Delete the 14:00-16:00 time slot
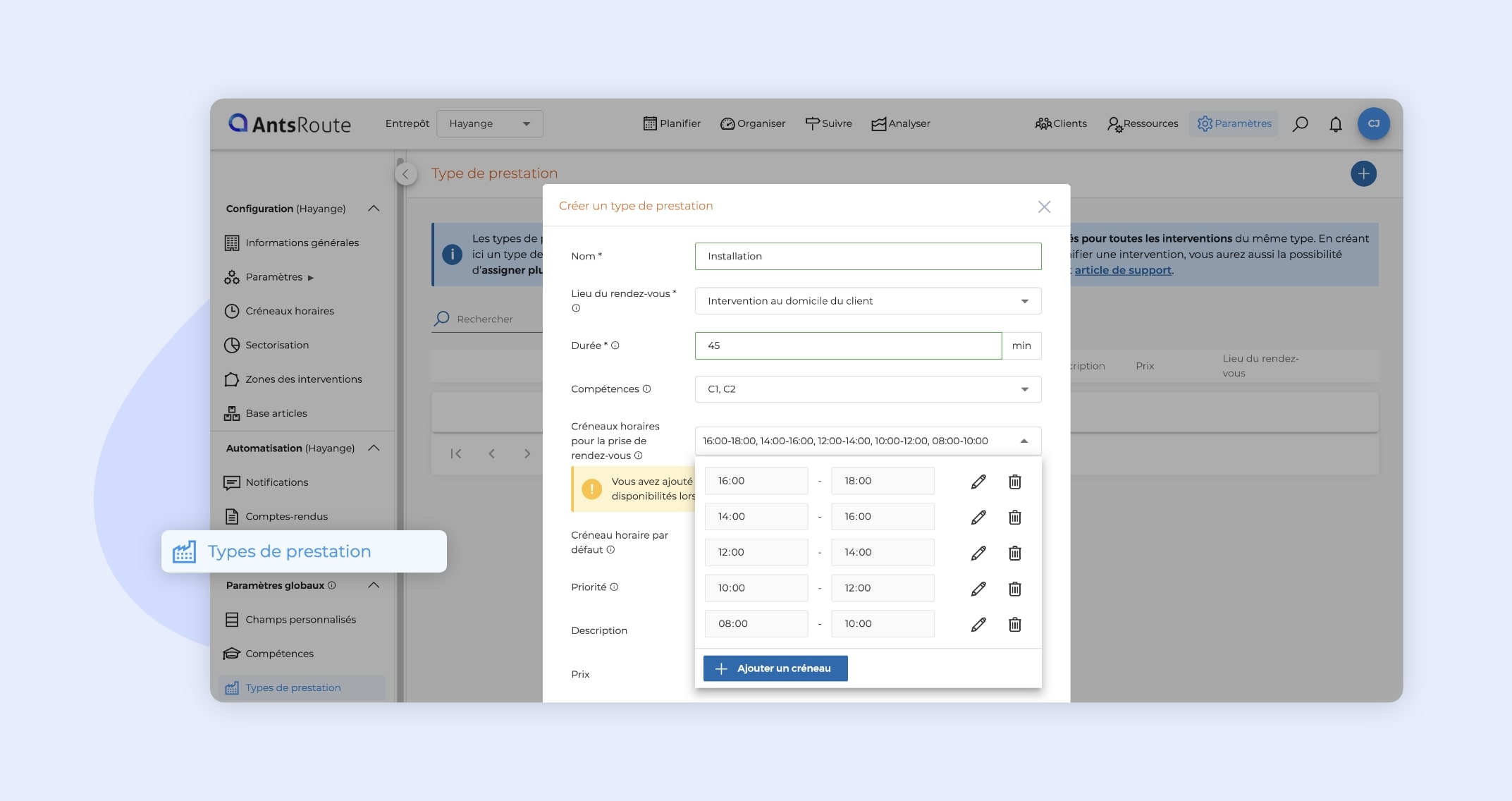The height and width of the screenshot is (801, 1512). (1014, 518)
